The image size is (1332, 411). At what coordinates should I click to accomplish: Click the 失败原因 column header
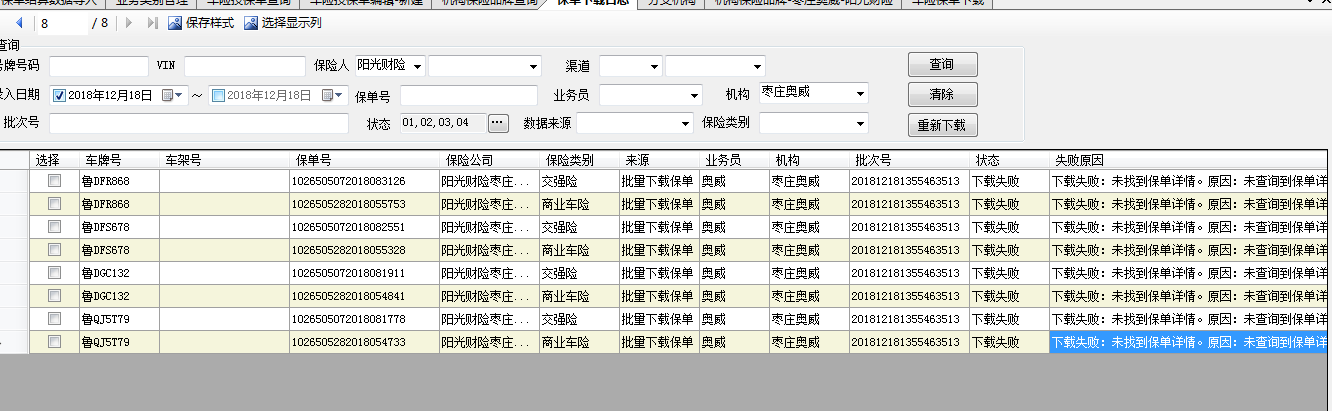click(x=1188, y=160)
